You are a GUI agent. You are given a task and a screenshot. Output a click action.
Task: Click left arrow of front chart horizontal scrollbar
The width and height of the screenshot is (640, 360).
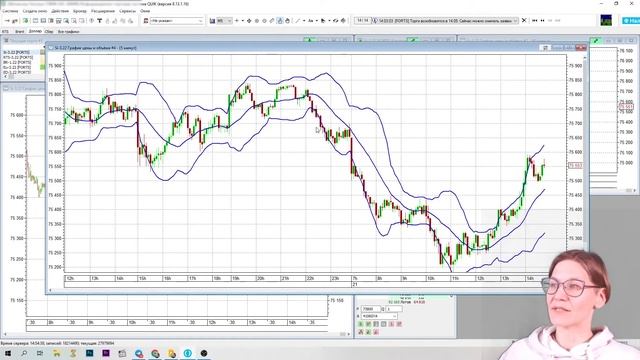click(51, 290)
